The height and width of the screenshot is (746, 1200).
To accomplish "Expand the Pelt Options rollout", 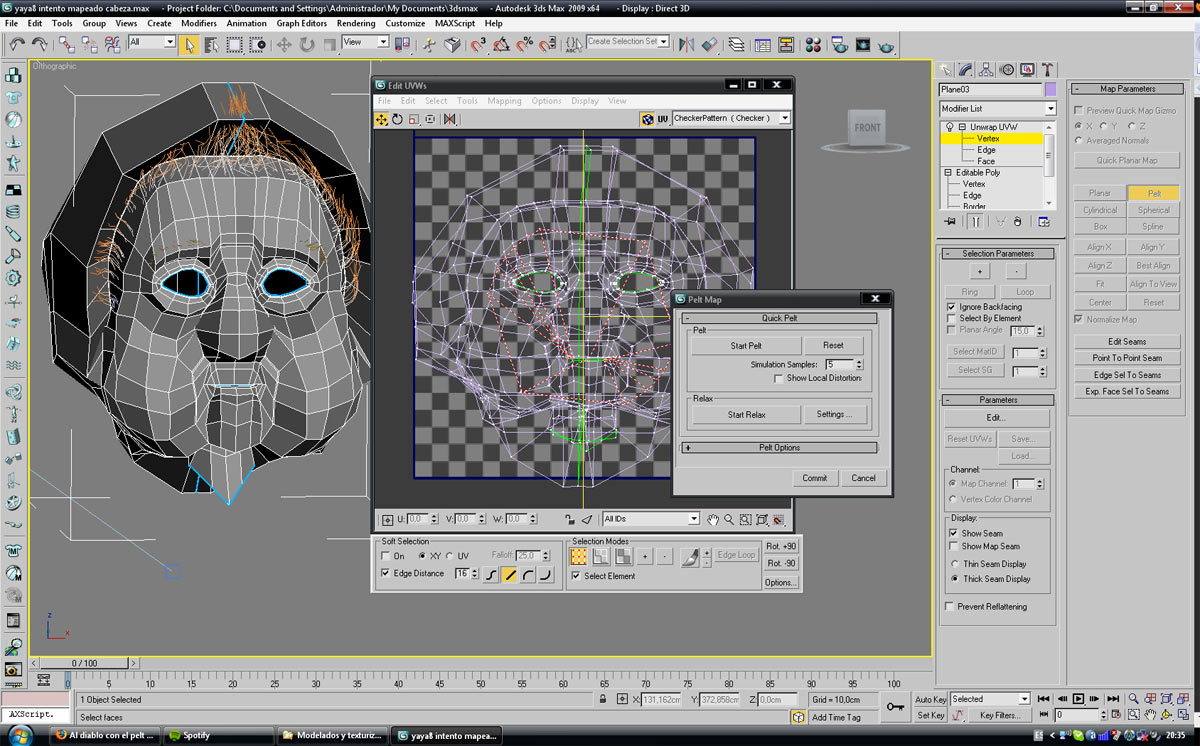I will [x=780, y=447].
